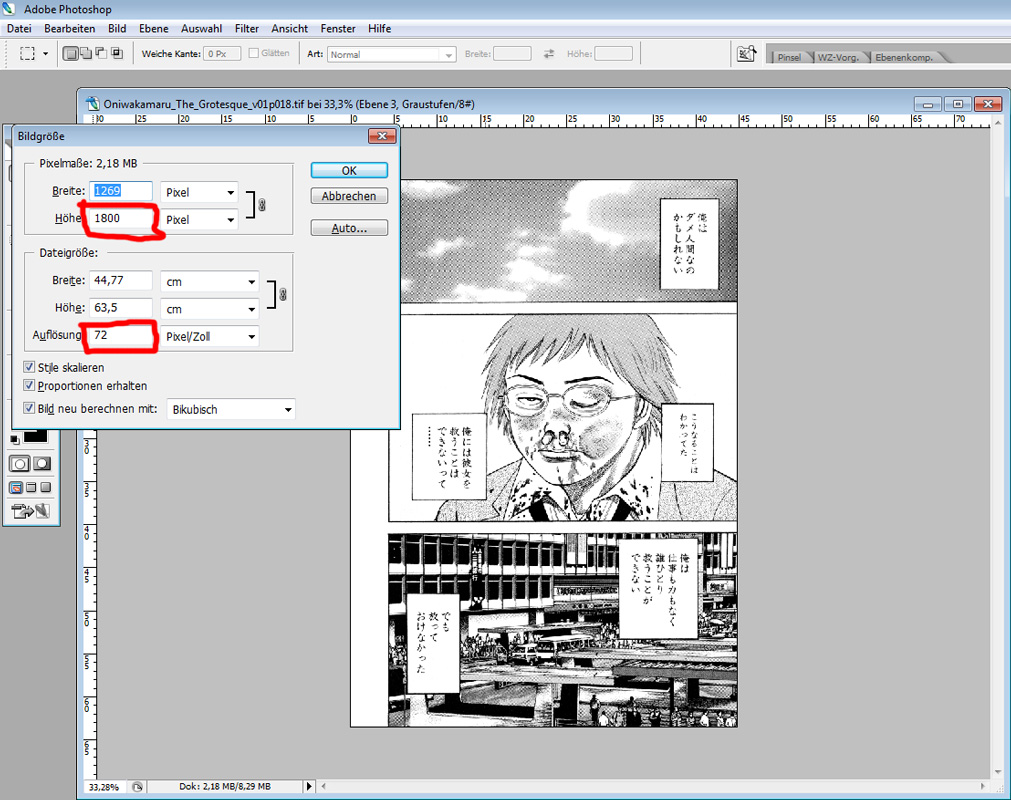Click document Breite field showing 44,77
Viewport: 1011px width, 800px height.
pyautogui.click(x=121, y=280)
